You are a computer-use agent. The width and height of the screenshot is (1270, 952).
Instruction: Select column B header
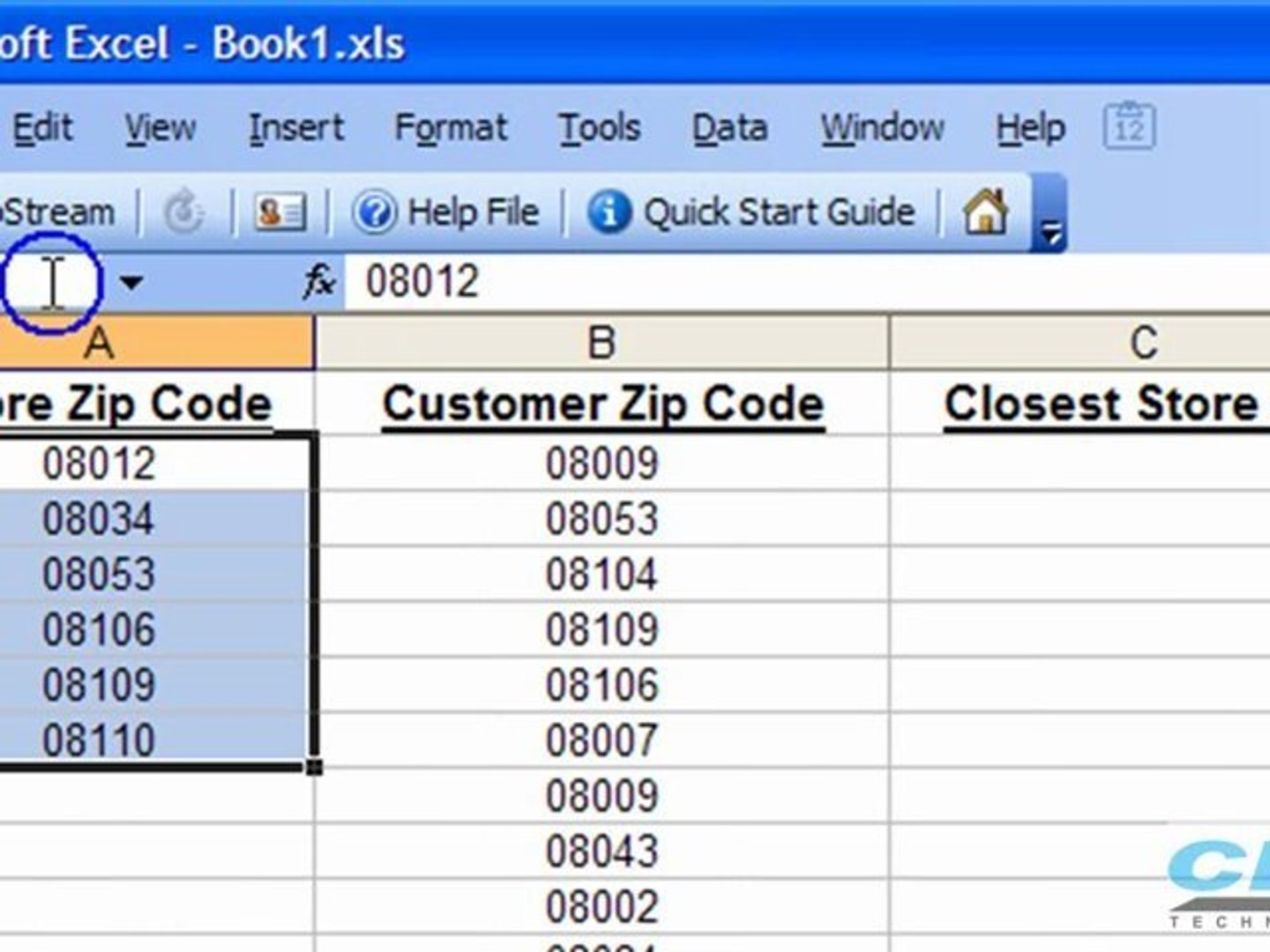pyautogui.click(x=601, y=343)
